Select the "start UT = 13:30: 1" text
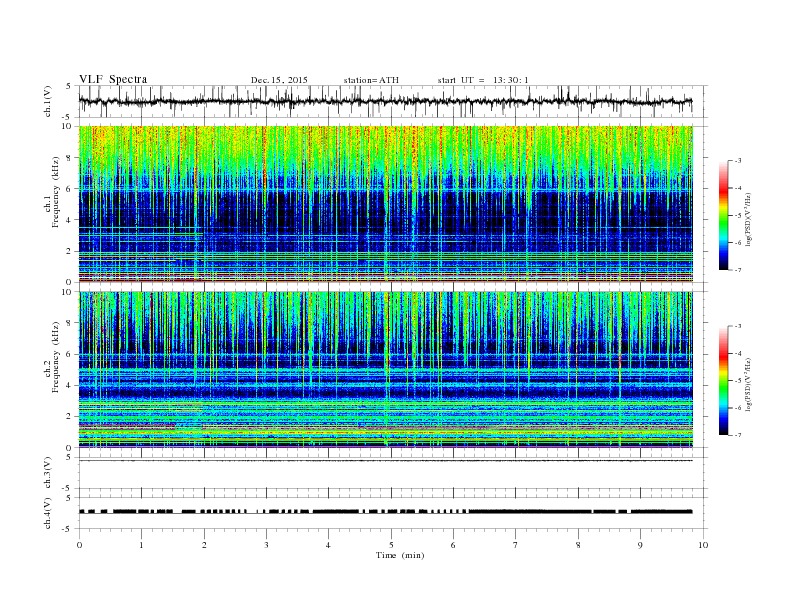792x612 pixels. click(483, 80)
